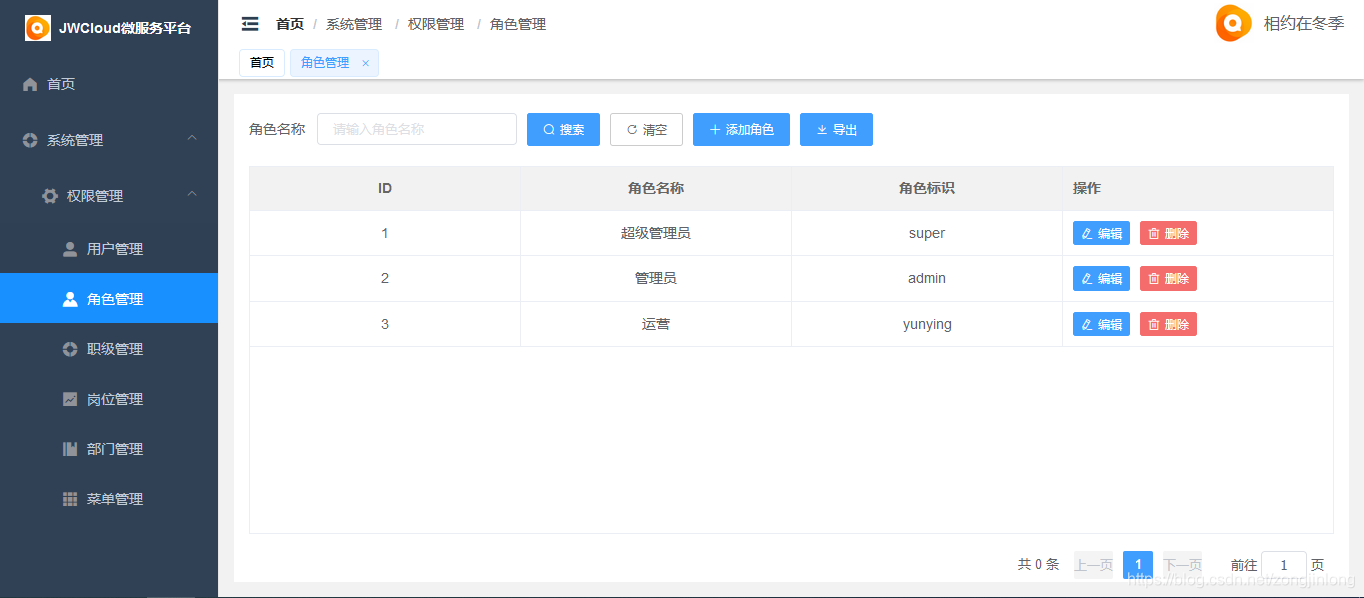Open user avatar at top right
The width and height of the screenshot is (1364, 598).
coord(1233,23)
